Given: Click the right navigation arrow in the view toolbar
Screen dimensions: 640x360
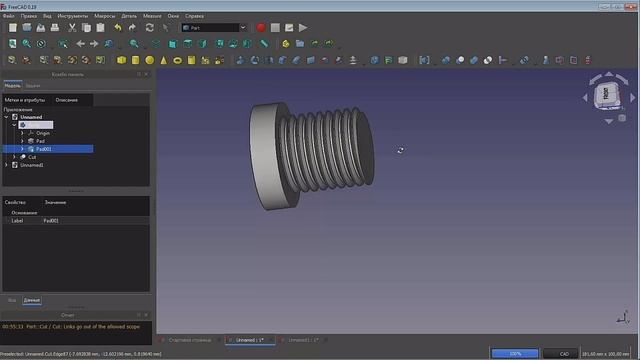Looking at the screenshot, I should (94, 44).
